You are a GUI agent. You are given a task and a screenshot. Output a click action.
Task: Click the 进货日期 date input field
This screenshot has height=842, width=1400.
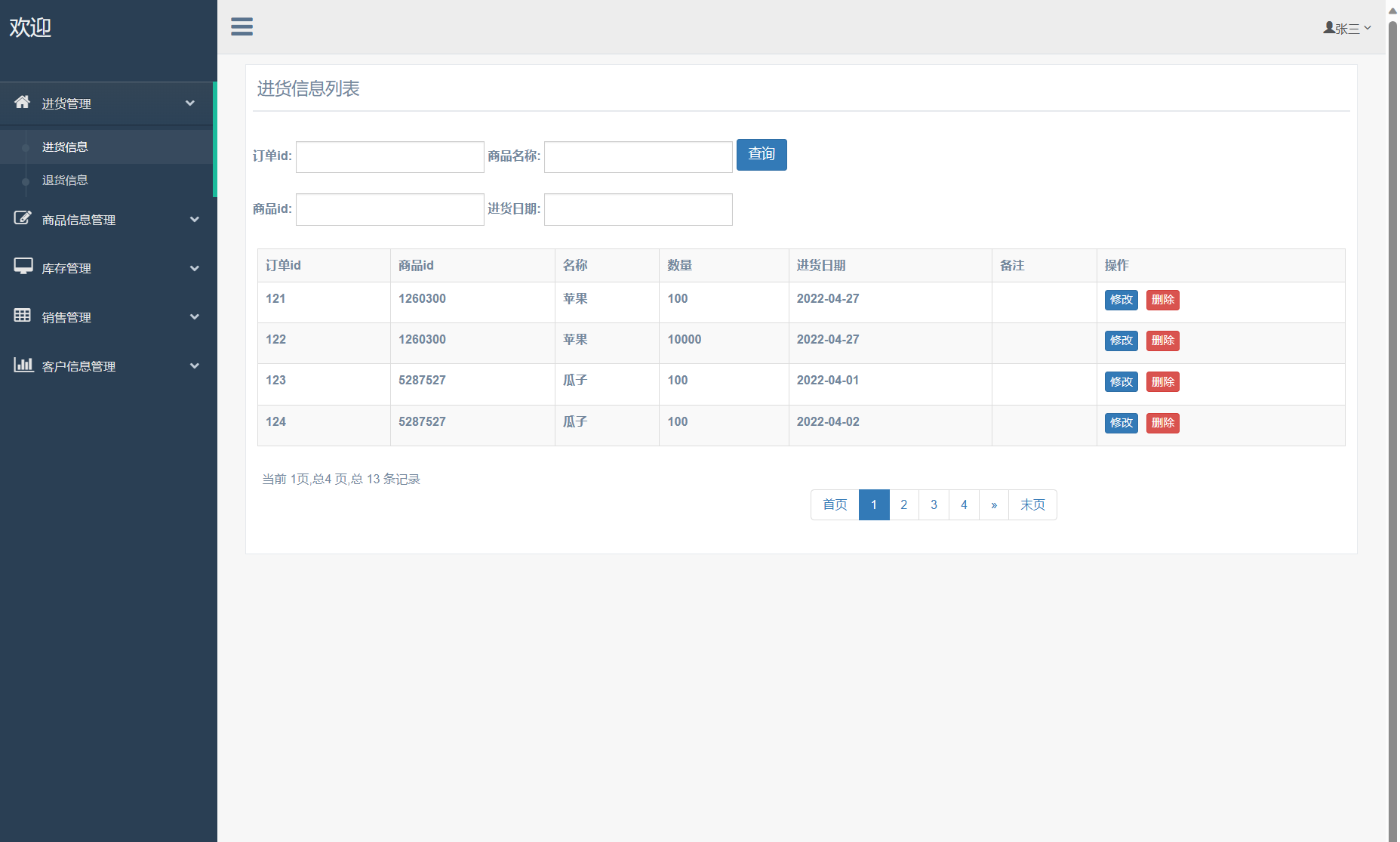pyautogui.click(x=638, y=210)
